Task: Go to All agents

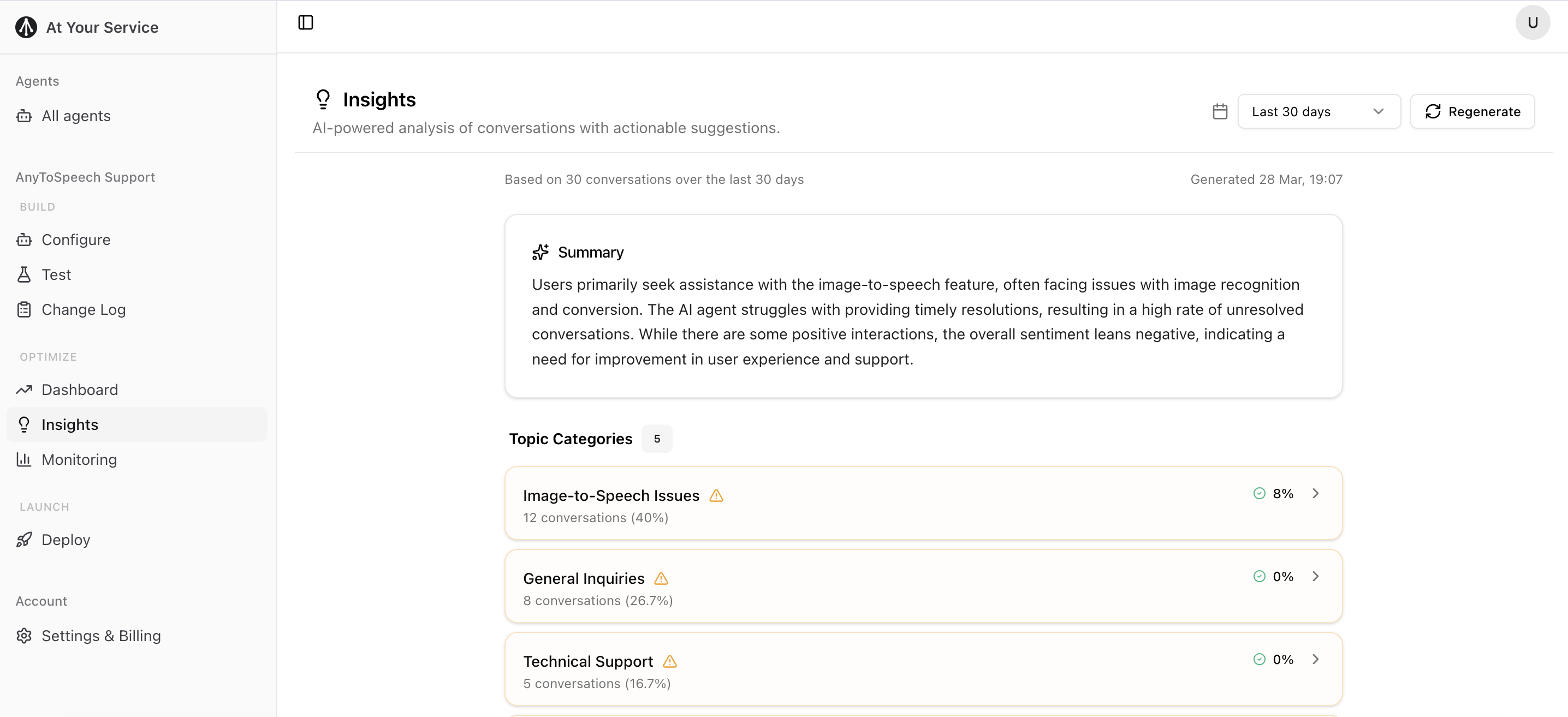Action: [76, 116]
